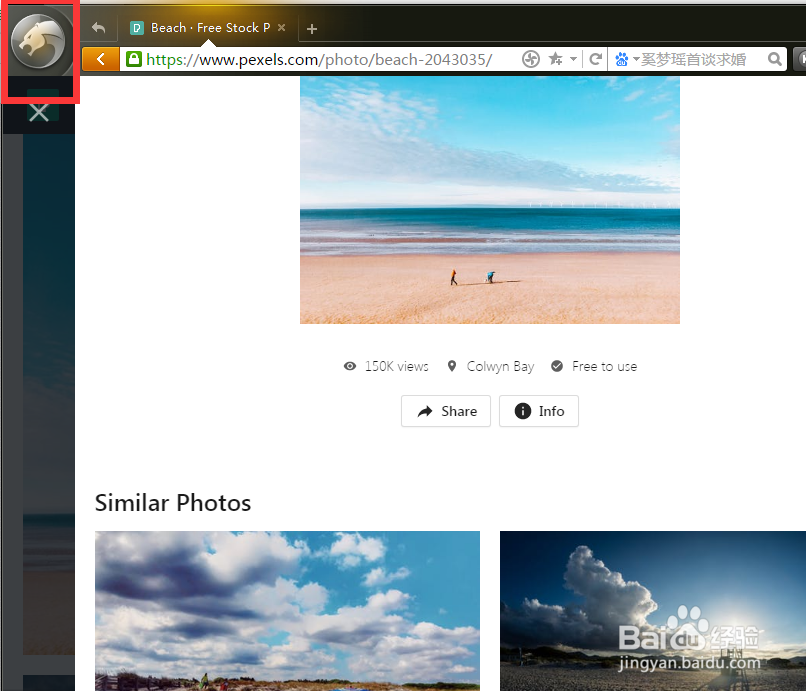Open the cloudy sky similar photo thumbnail
This screenshot has height=691, width=806.
coord(287,611)
